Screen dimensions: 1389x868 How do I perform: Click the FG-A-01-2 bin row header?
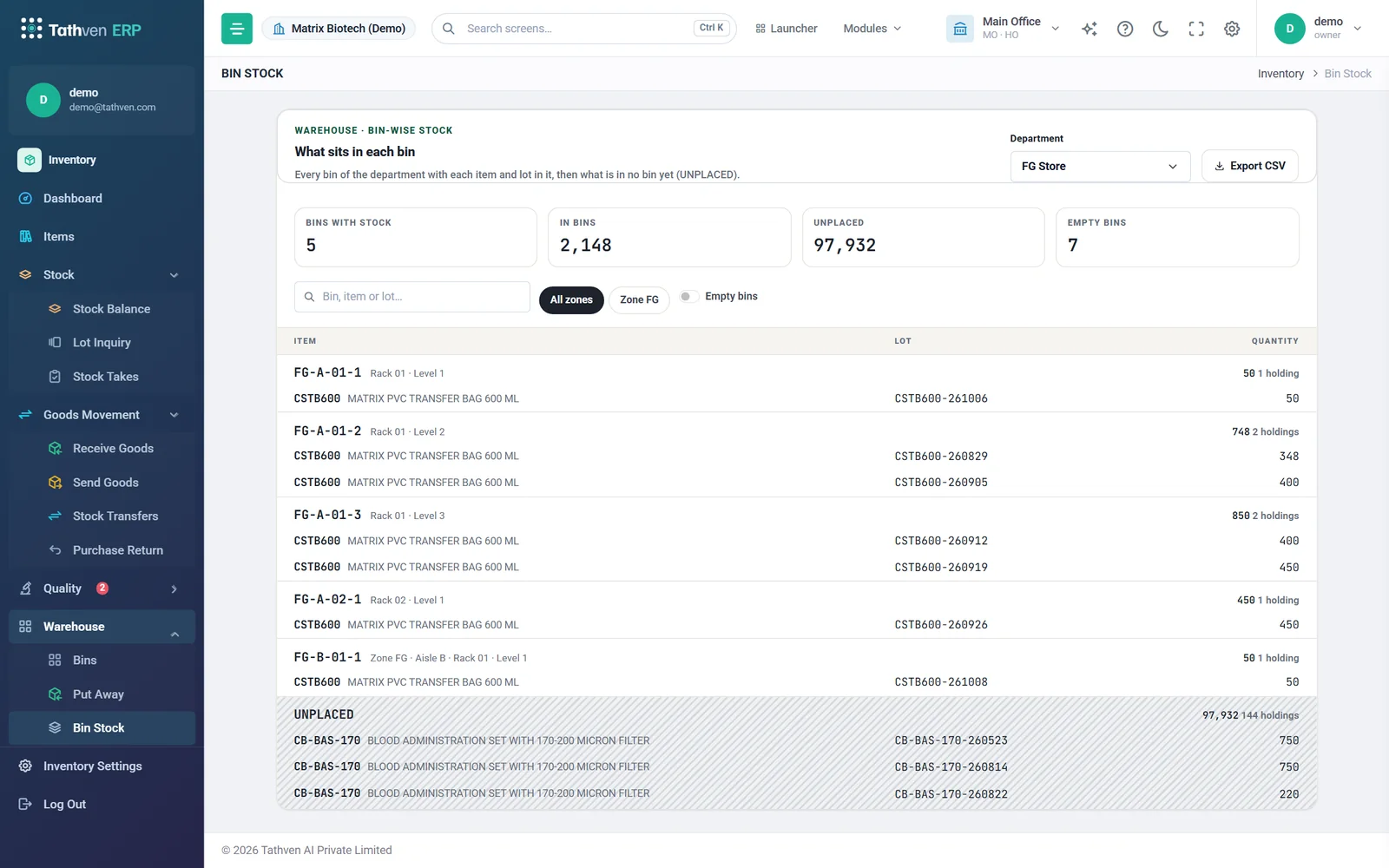pos(796,431)
